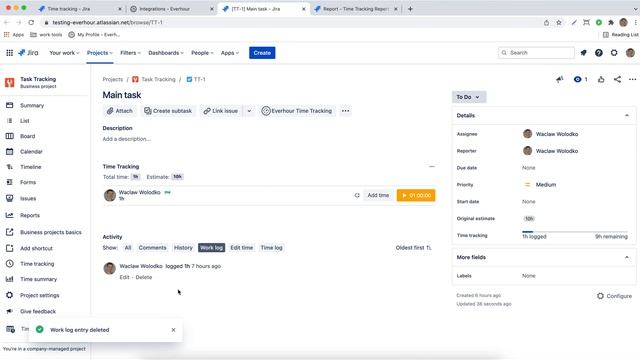Click the give feedback megaphone icon near issue

(x=560, y=79)
